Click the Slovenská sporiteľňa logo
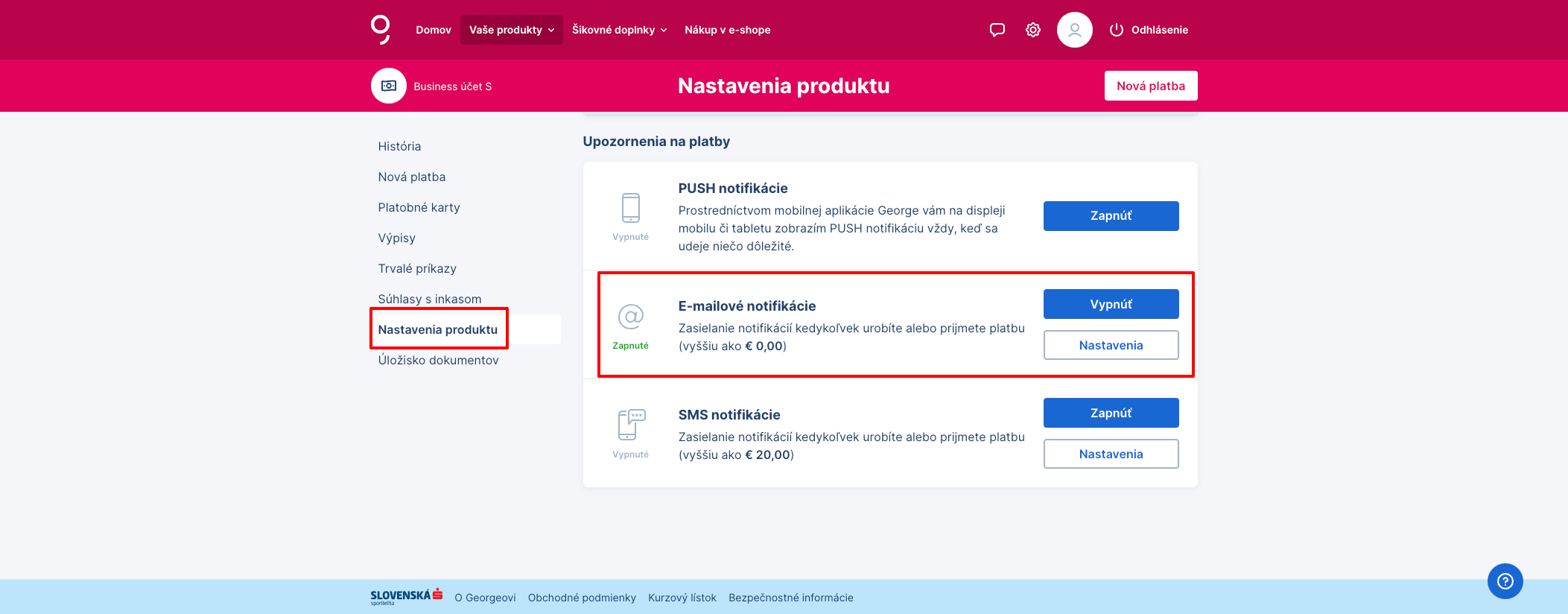 tap(407, 596)
